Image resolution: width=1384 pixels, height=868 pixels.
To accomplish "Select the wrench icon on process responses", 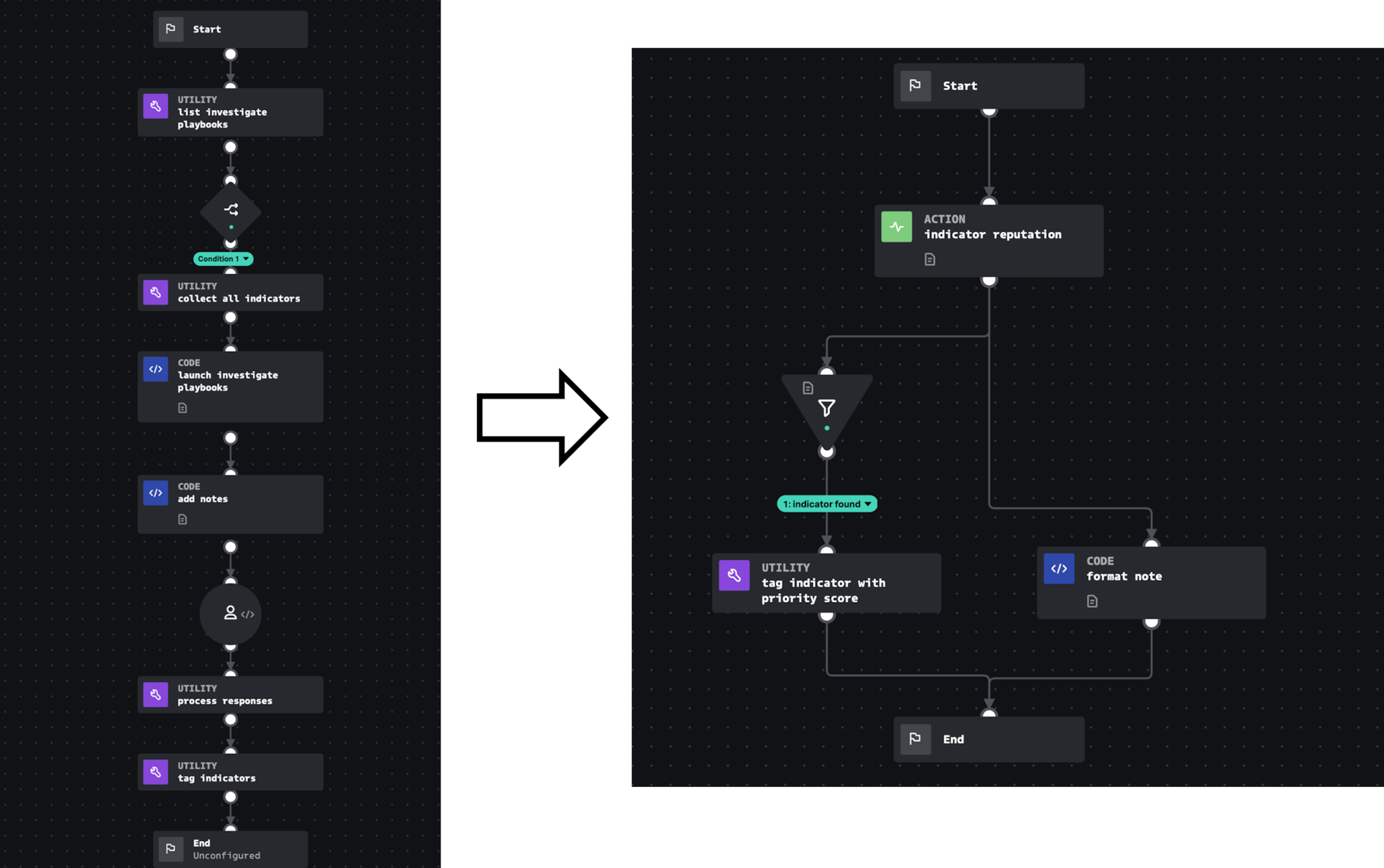I will coord(155,694).
